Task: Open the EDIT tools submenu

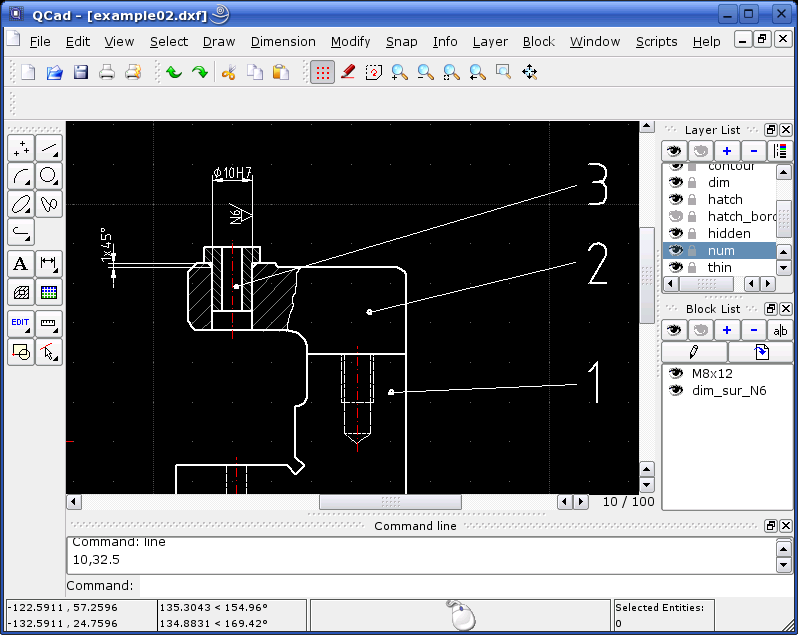Action: coord(20,323)
